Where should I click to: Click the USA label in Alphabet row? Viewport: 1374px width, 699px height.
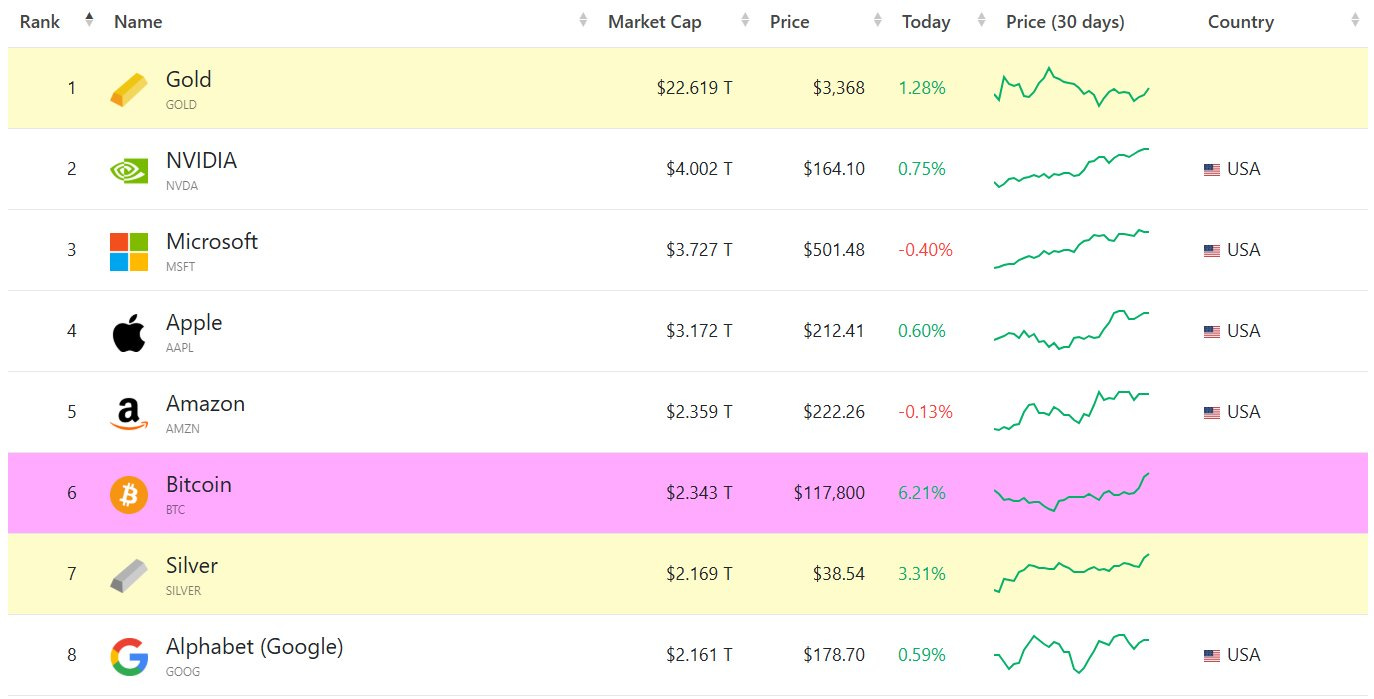click(1243, 655)
